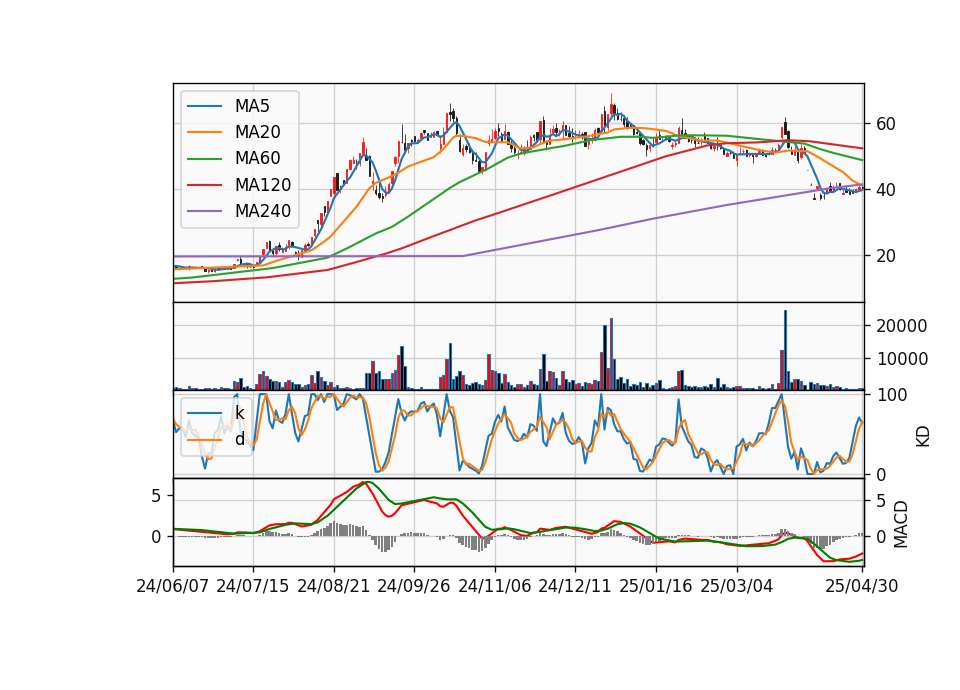The image size is (960, 690).
Task: Click the 24/12/11 date axis label
Action: pyautogui.click(x=575, y=586)
